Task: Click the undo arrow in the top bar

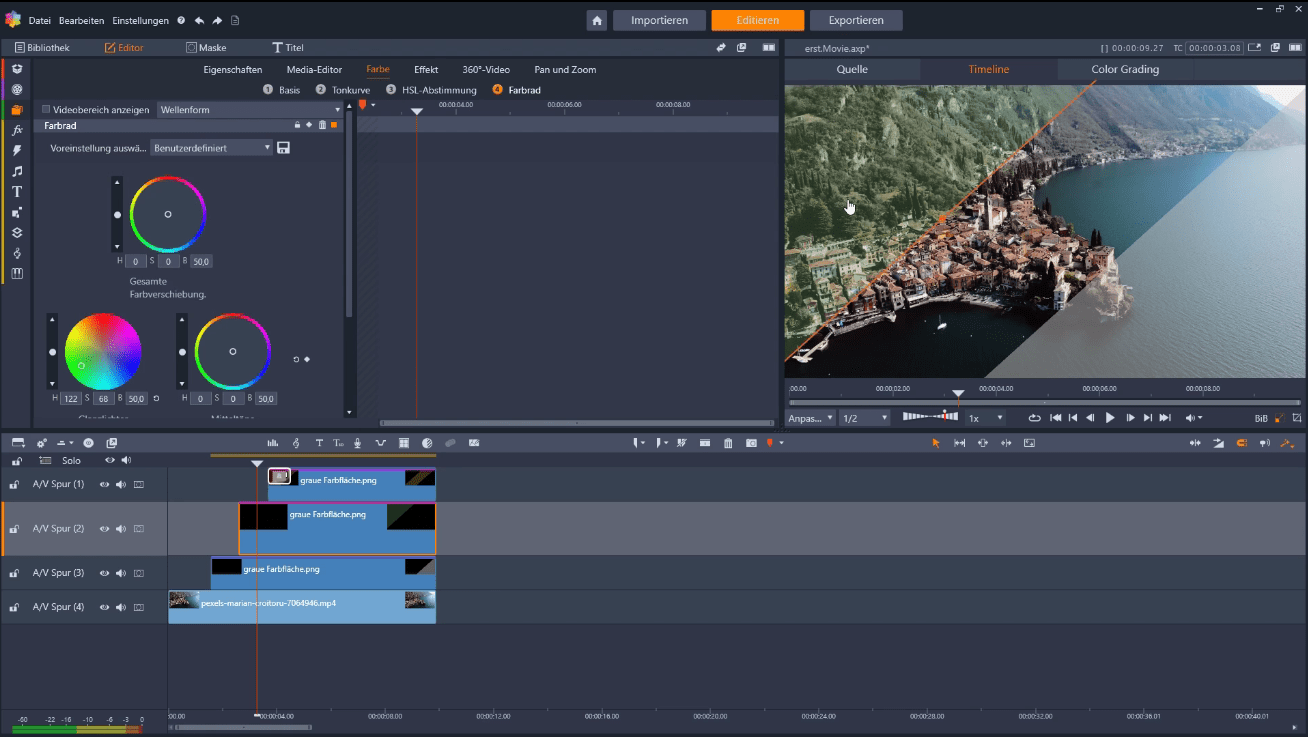Action: coord(199,20)
